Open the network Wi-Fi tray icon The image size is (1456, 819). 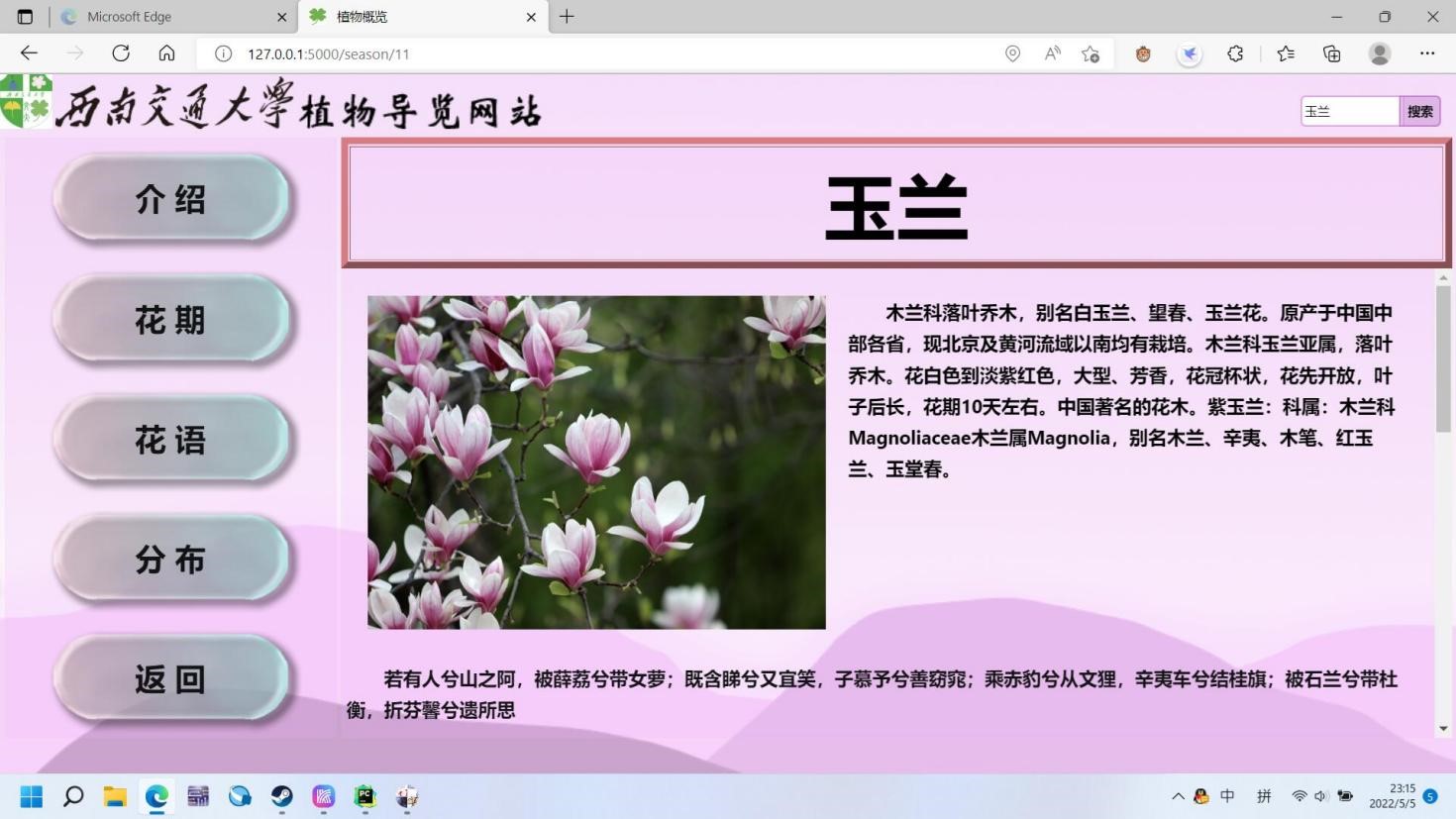(1300, 796)
